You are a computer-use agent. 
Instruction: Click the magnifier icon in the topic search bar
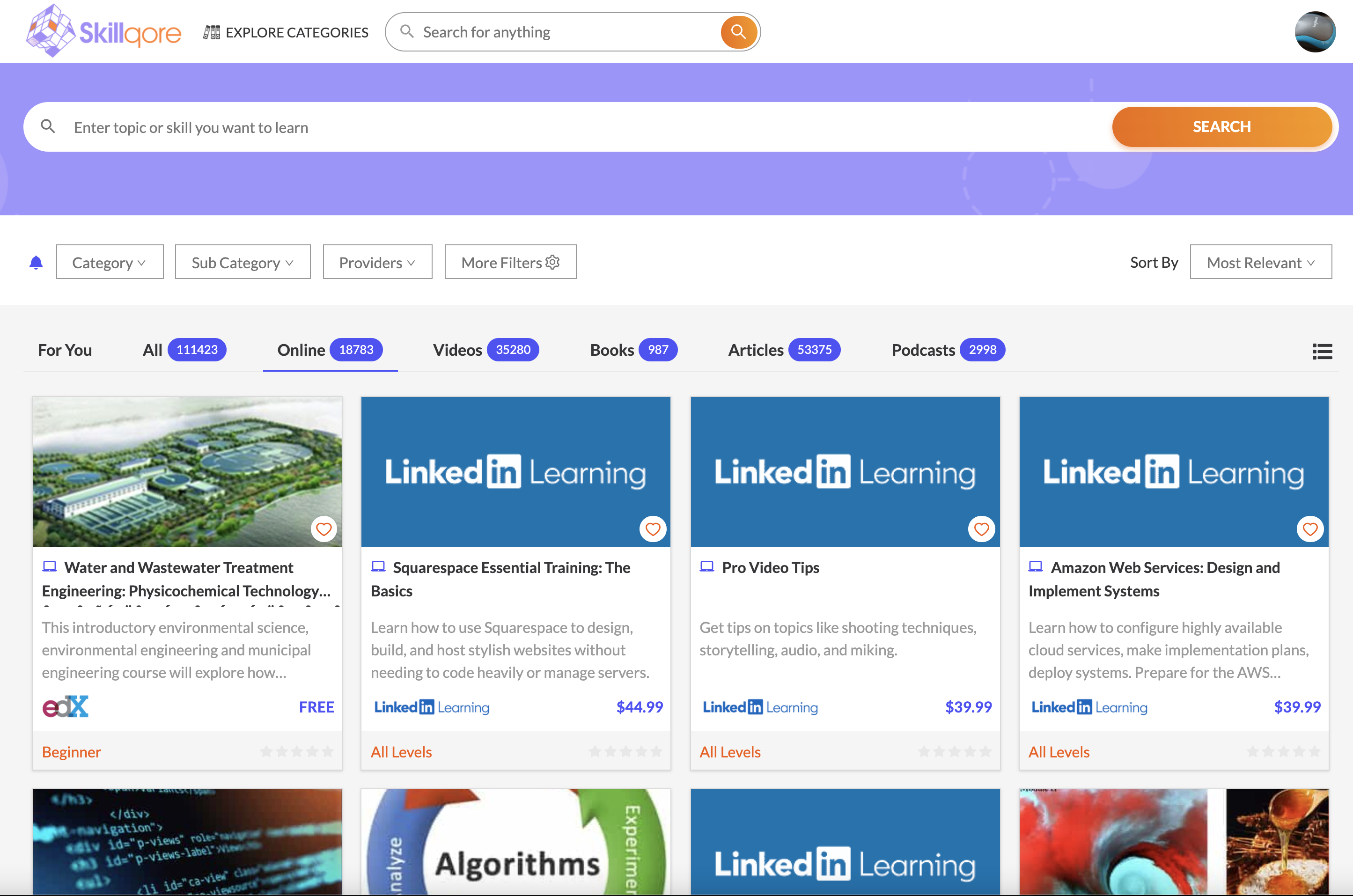point(48,126)
